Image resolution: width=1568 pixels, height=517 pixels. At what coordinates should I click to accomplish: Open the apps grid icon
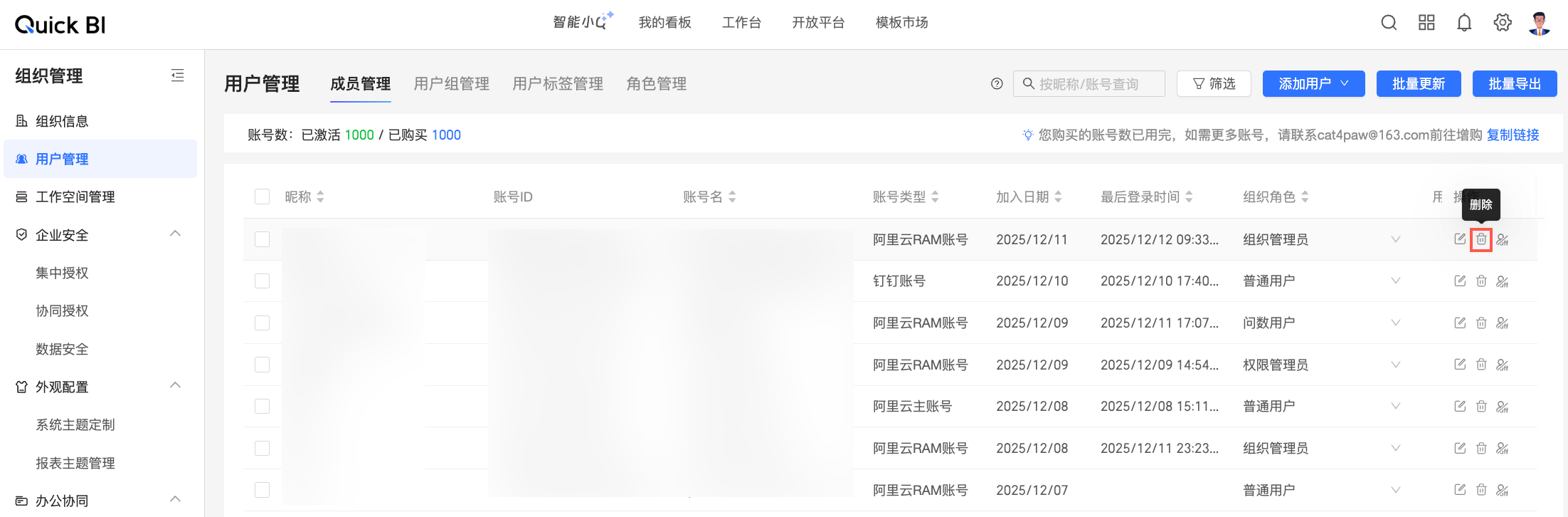point(1426,23)
